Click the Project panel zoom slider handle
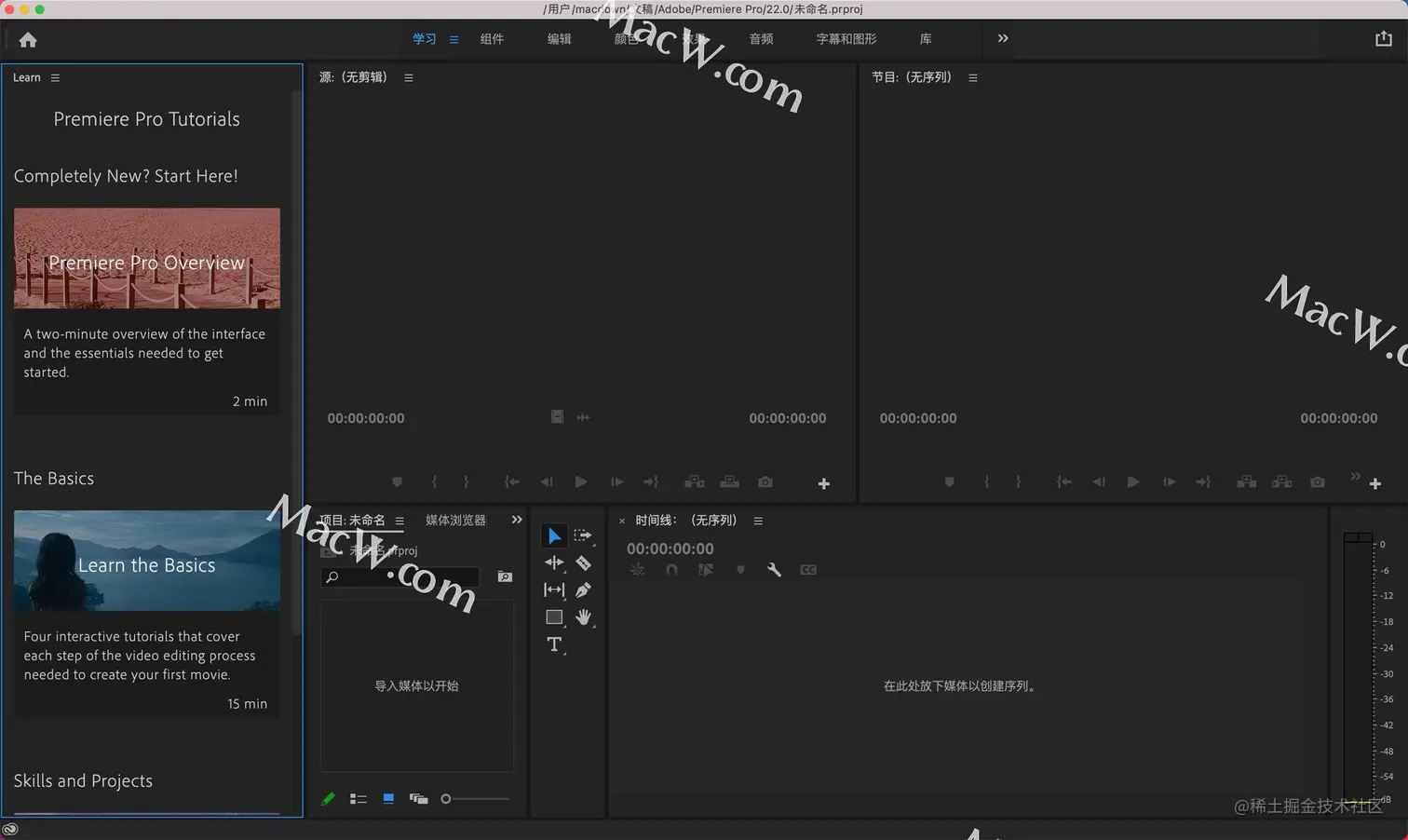The image size is (1408, 840). 446,799
